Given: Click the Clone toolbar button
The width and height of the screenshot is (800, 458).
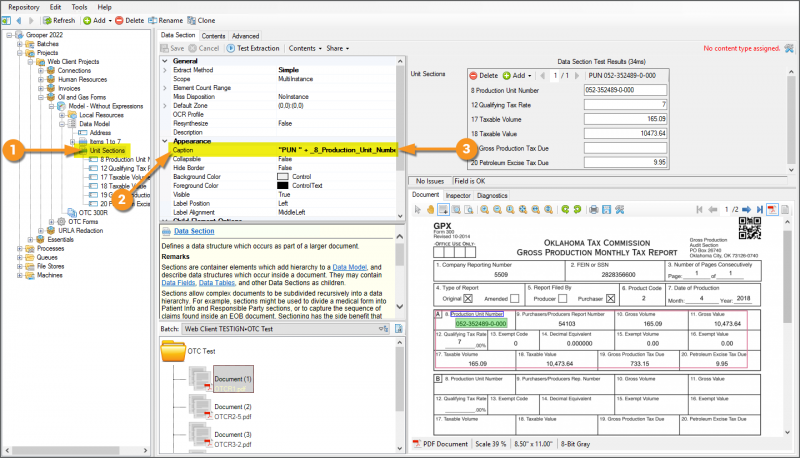Looking at the screenshot, I should click(203, 20).
